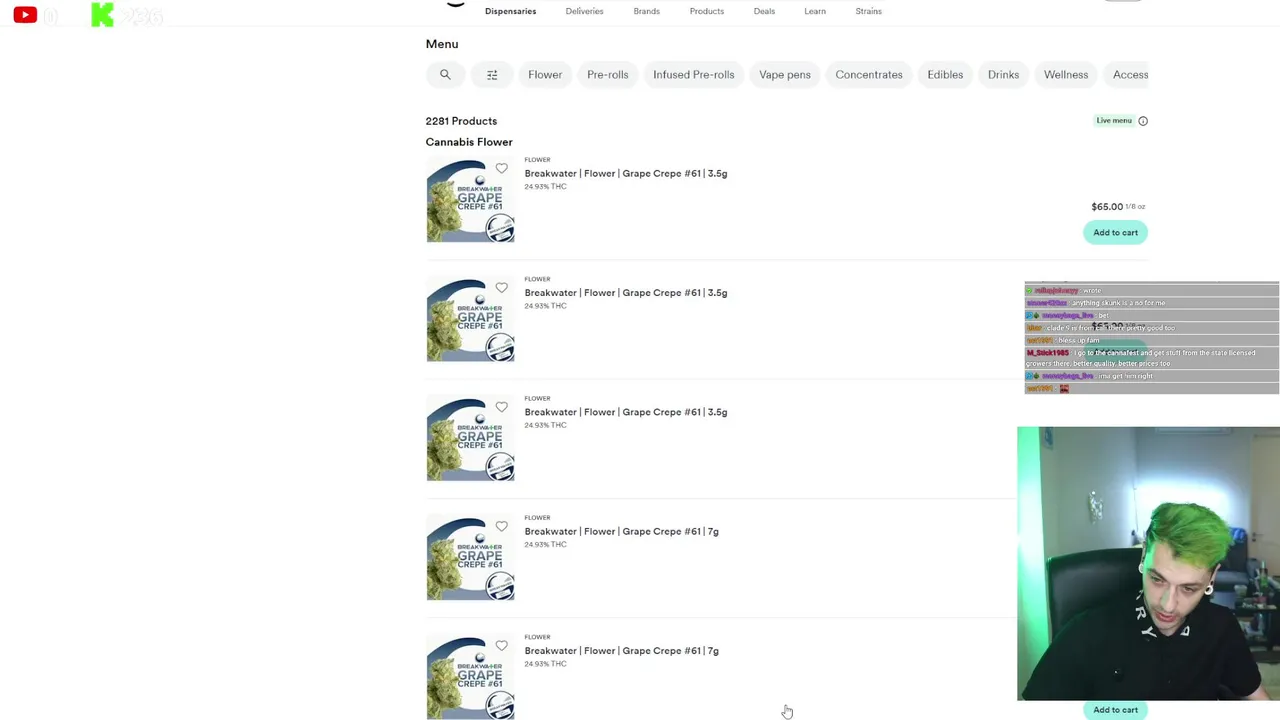1280x720 pixels.
Task: Favorite the first Grape Crepe #61 3.5g
Action: (x=501, y=168)
